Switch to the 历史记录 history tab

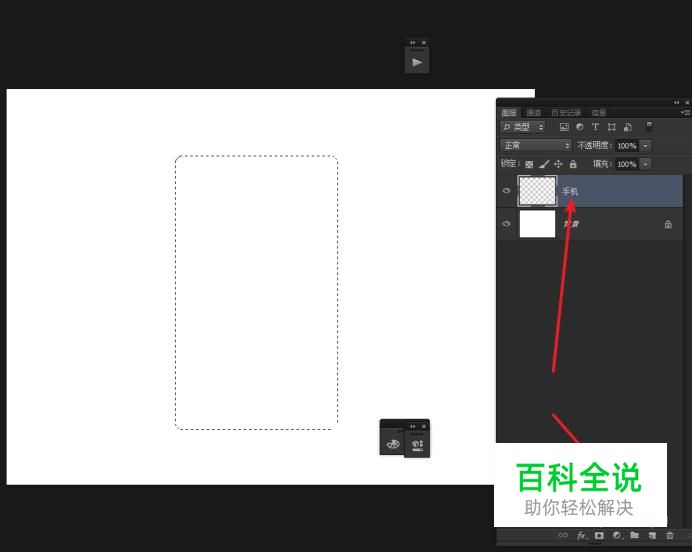[566, 113]
